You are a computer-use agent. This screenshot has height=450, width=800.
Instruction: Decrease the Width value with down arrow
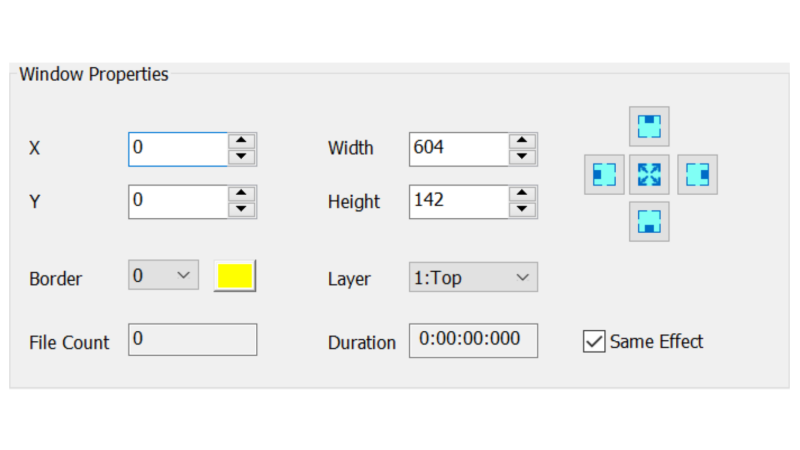click(522, 157)
